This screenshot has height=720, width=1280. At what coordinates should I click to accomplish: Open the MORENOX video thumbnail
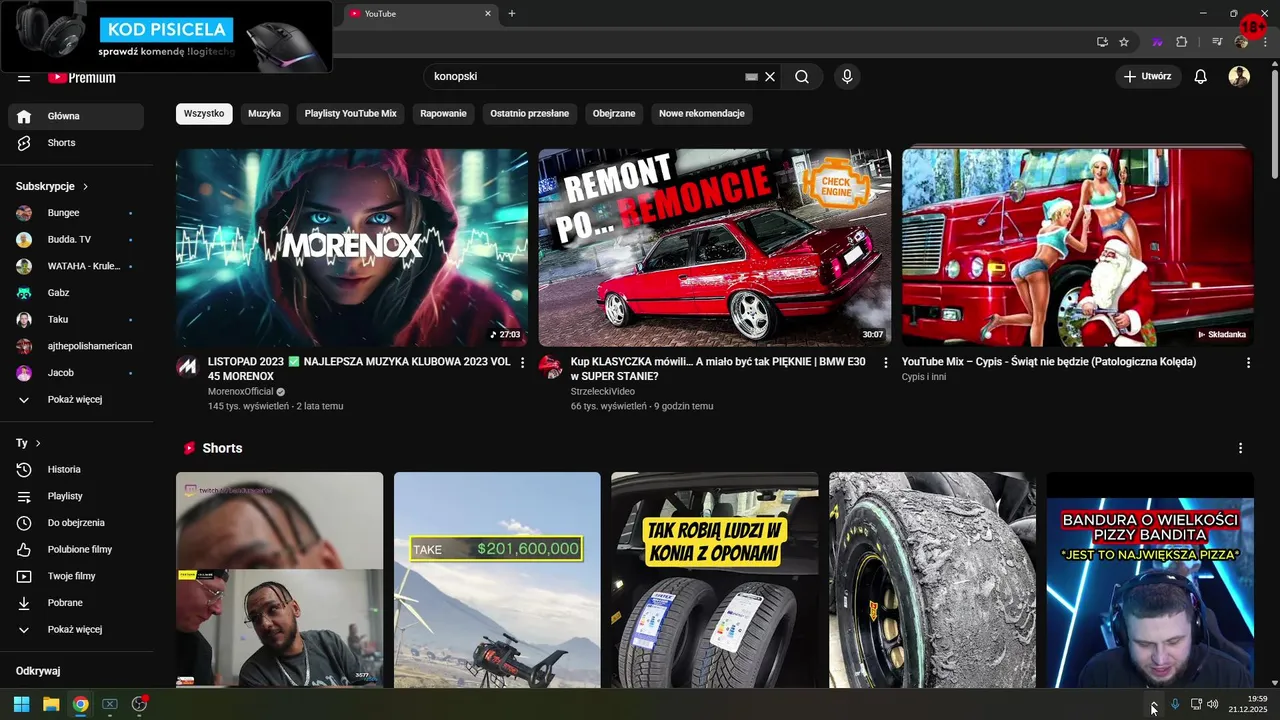tap(352, 247)
